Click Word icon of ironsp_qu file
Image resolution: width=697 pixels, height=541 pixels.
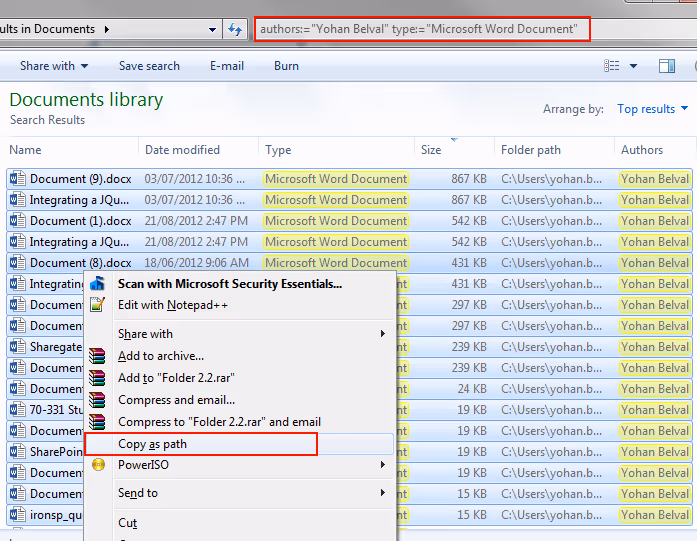click(x=18, y=514)
